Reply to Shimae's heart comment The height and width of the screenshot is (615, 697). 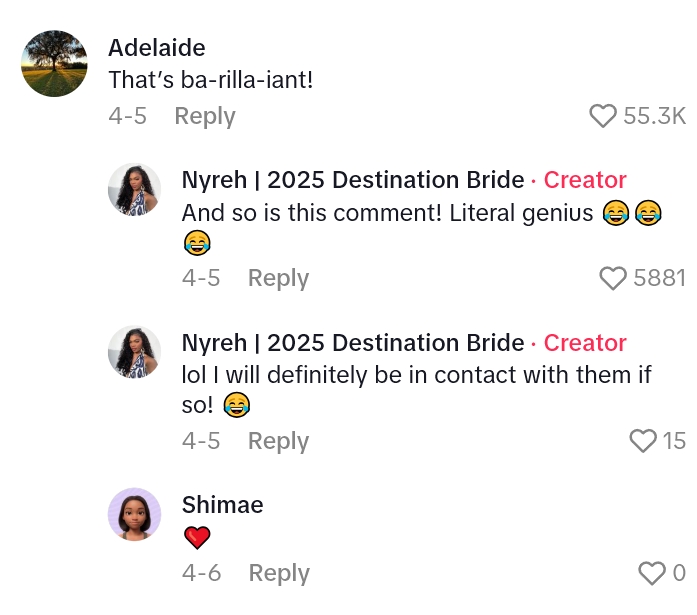278,573
